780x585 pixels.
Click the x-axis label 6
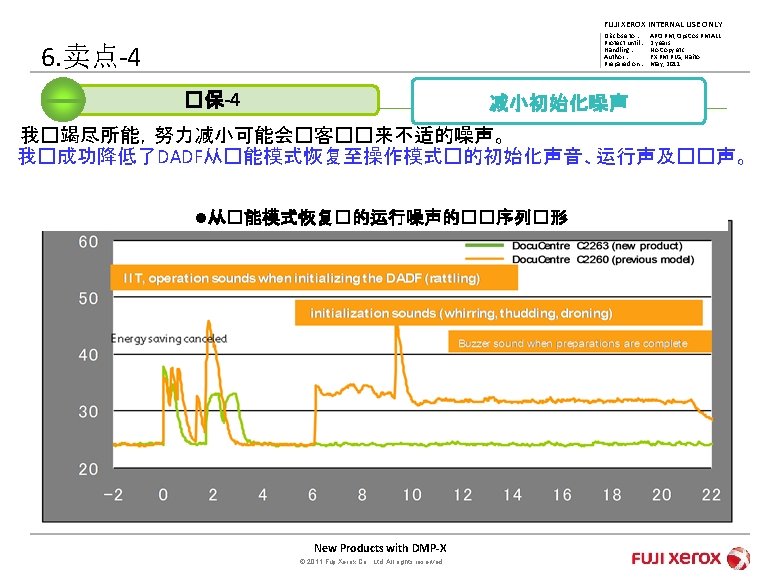coord(312,495)
